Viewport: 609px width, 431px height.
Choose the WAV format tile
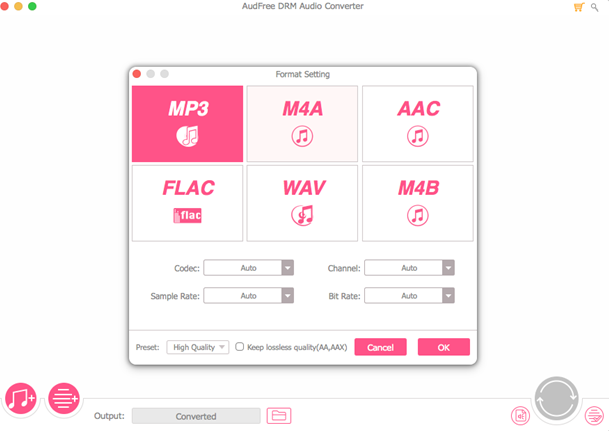[302, 203]
